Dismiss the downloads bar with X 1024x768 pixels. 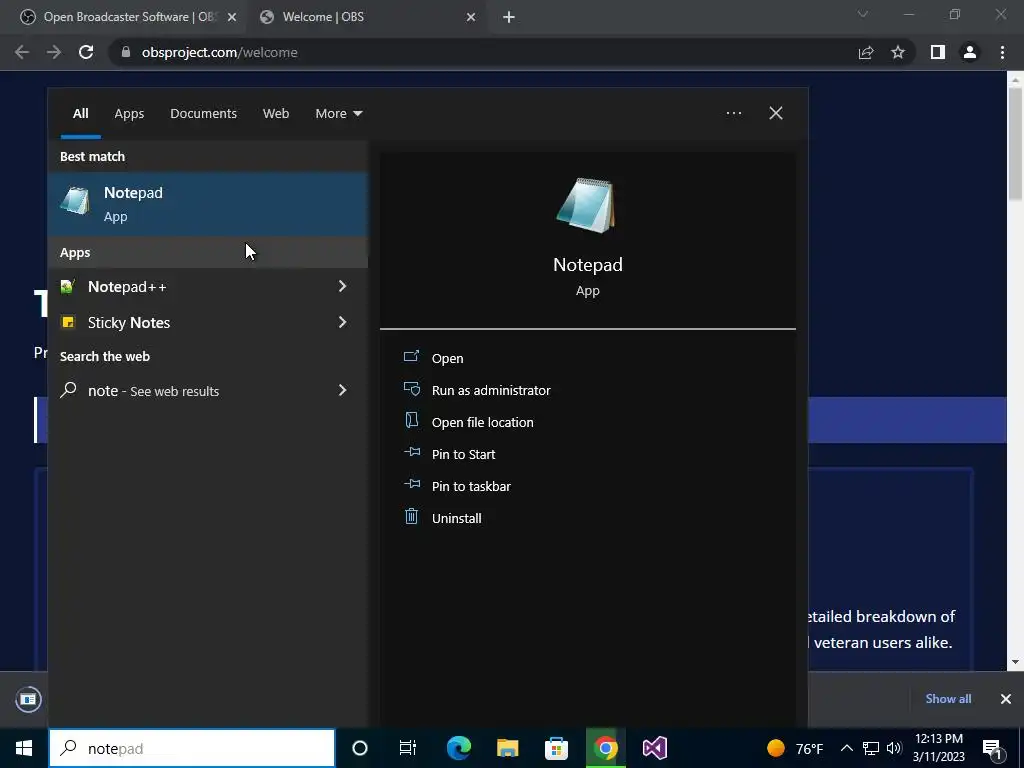pos(1005,699)
